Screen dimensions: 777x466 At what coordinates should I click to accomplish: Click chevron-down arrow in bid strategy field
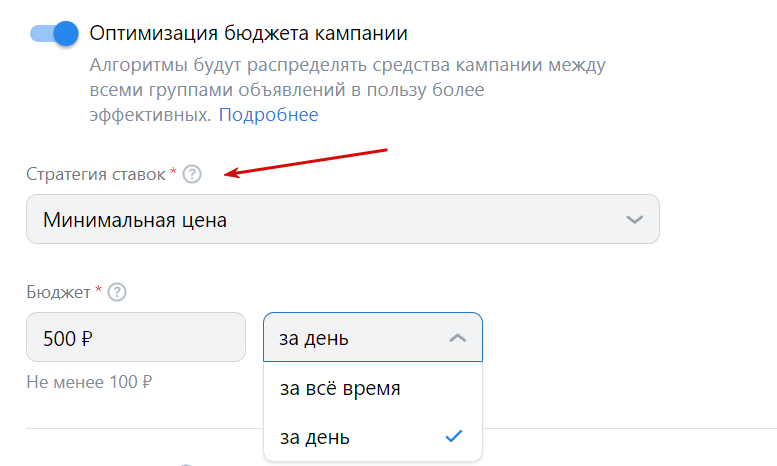633,219
